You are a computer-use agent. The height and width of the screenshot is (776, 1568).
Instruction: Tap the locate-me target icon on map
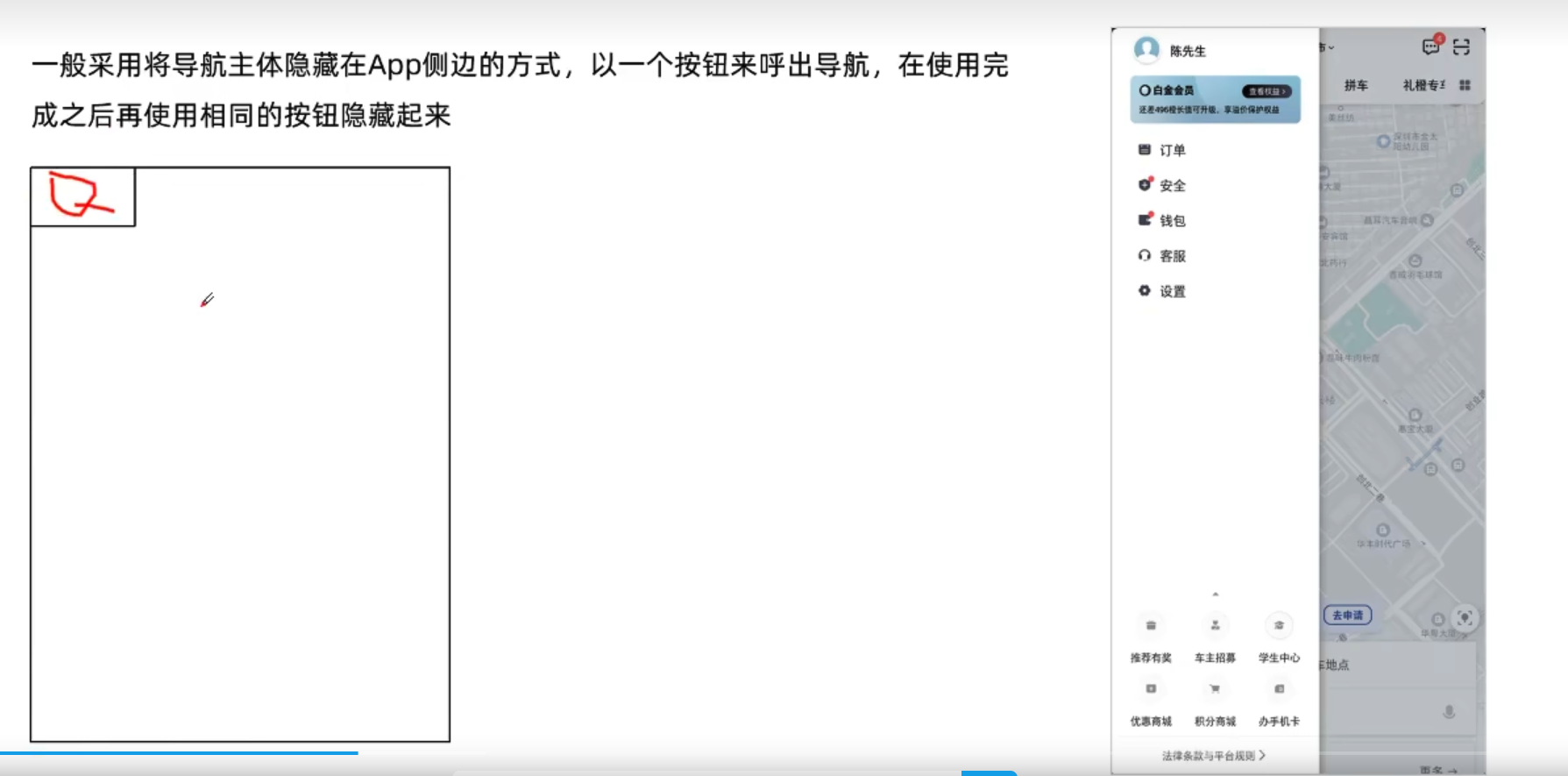pyautogui.click(x=1465, y=618)
